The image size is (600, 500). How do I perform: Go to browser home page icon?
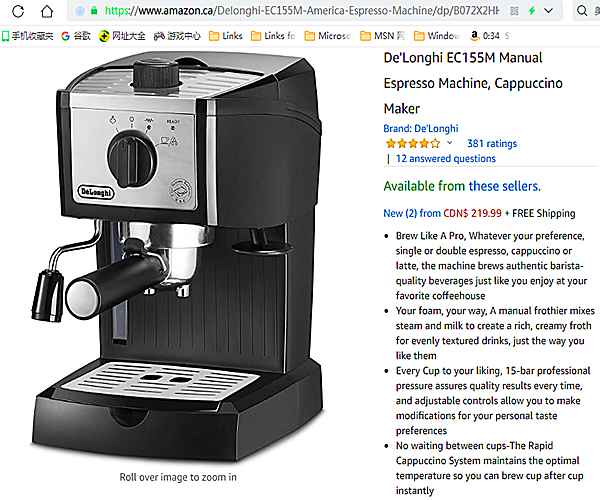pyautogui.click(x=47, y=11)
